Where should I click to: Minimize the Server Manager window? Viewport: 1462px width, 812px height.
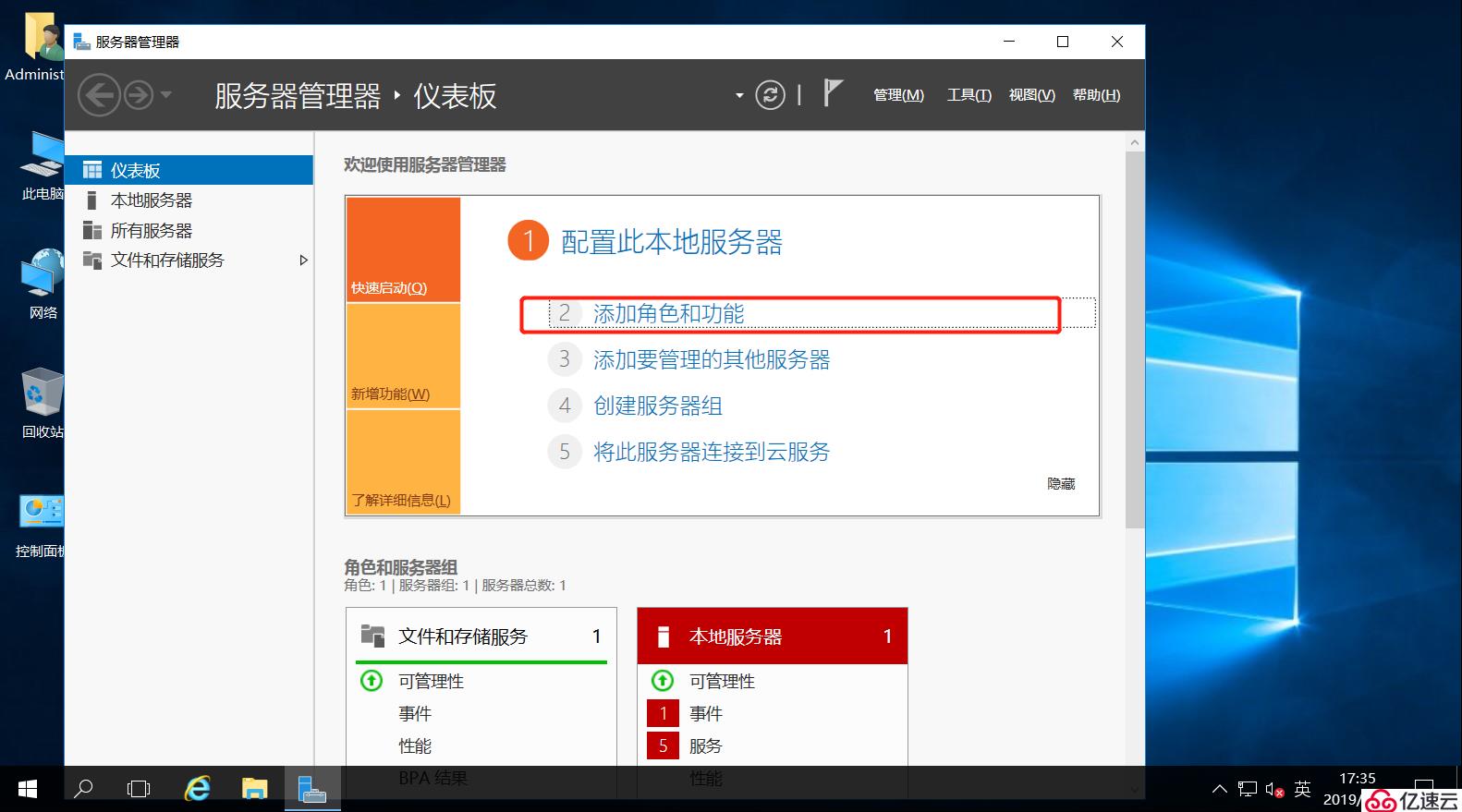coord(1009,42)
